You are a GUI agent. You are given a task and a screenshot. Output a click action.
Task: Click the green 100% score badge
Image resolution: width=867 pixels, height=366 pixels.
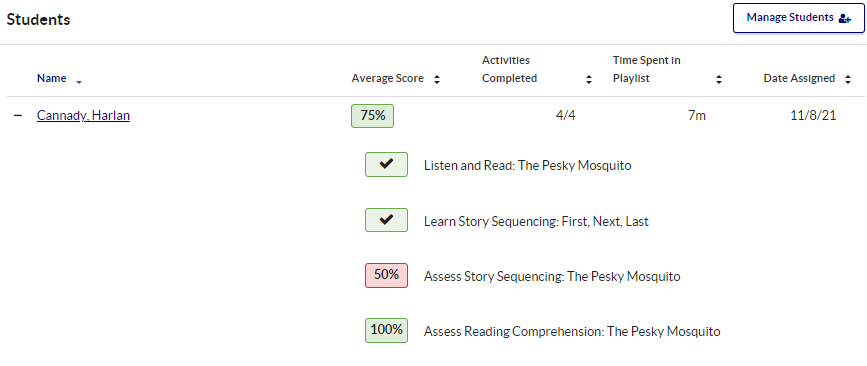coord(387,331)
